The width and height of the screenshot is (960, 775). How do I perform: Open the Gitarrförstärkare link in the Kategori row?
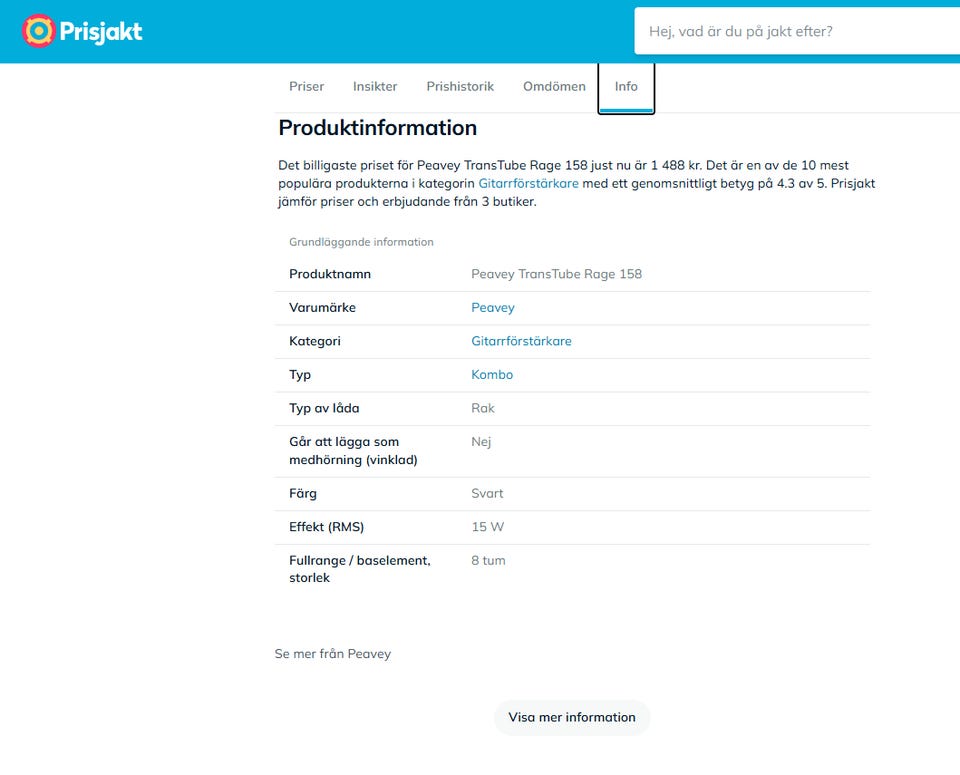click(x=521, y=341)
